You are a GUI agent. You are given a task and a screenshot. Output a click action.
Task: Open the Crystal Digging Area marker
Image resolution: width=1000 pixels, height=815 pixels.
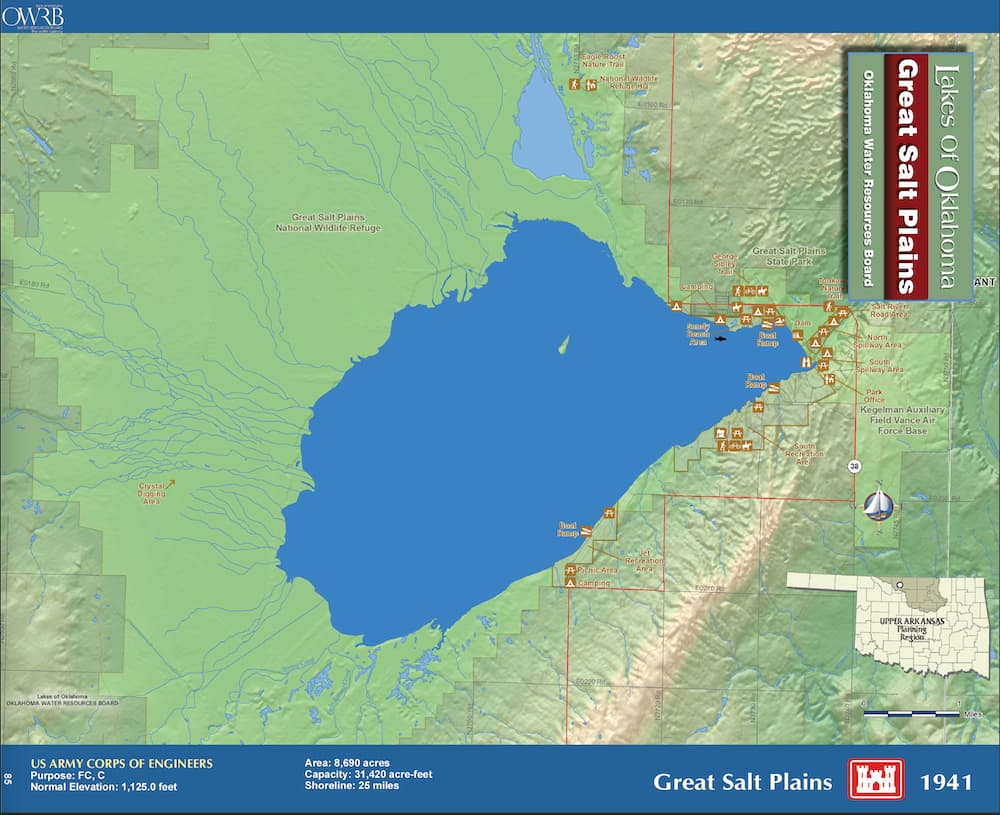153,492
